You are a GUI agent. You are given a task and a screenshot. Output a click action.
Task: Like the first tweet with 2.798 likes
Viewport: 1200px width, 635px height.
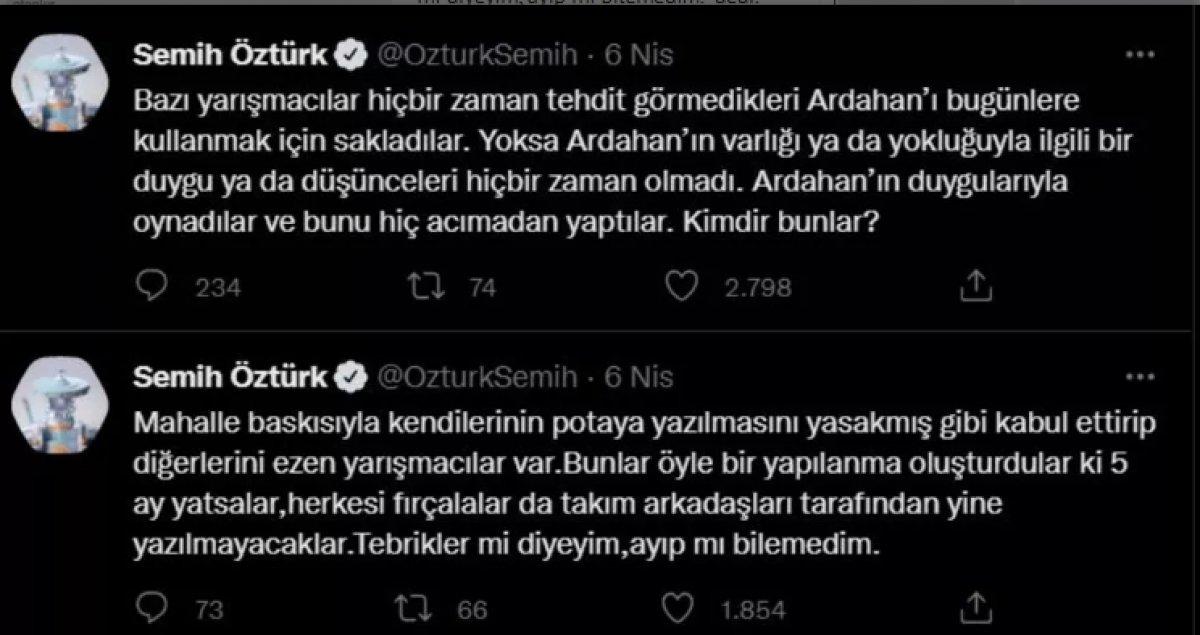684,286
